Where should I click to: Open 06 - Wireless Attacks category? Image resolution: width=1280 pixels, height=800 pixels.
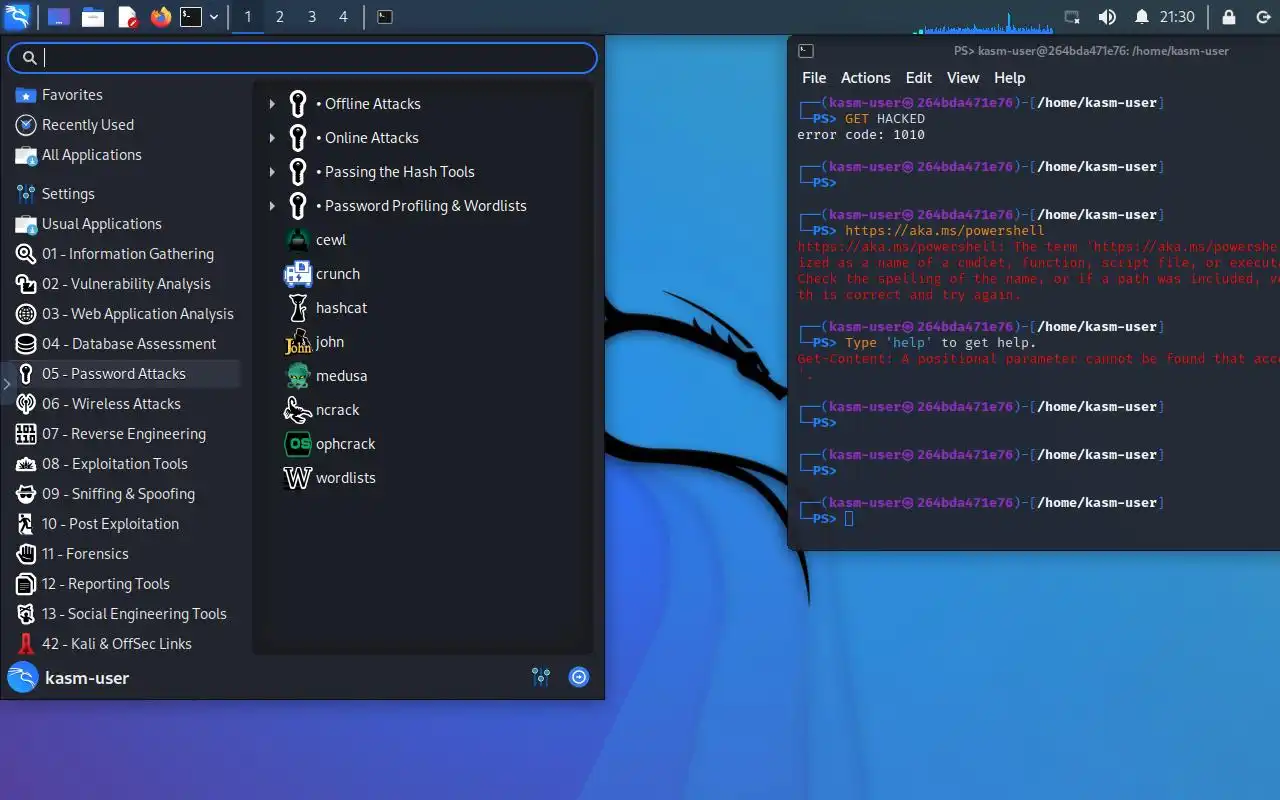(x=126, y=404)
